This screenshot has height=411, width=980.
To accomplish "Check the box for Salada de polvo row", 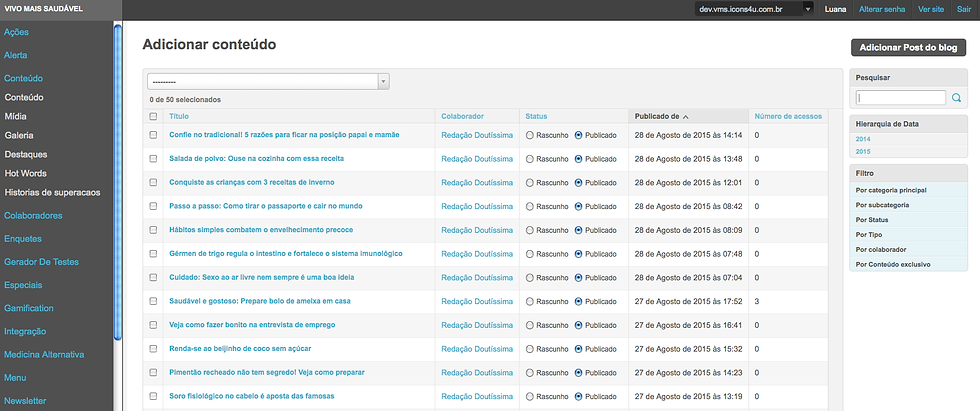I will 153,159.
